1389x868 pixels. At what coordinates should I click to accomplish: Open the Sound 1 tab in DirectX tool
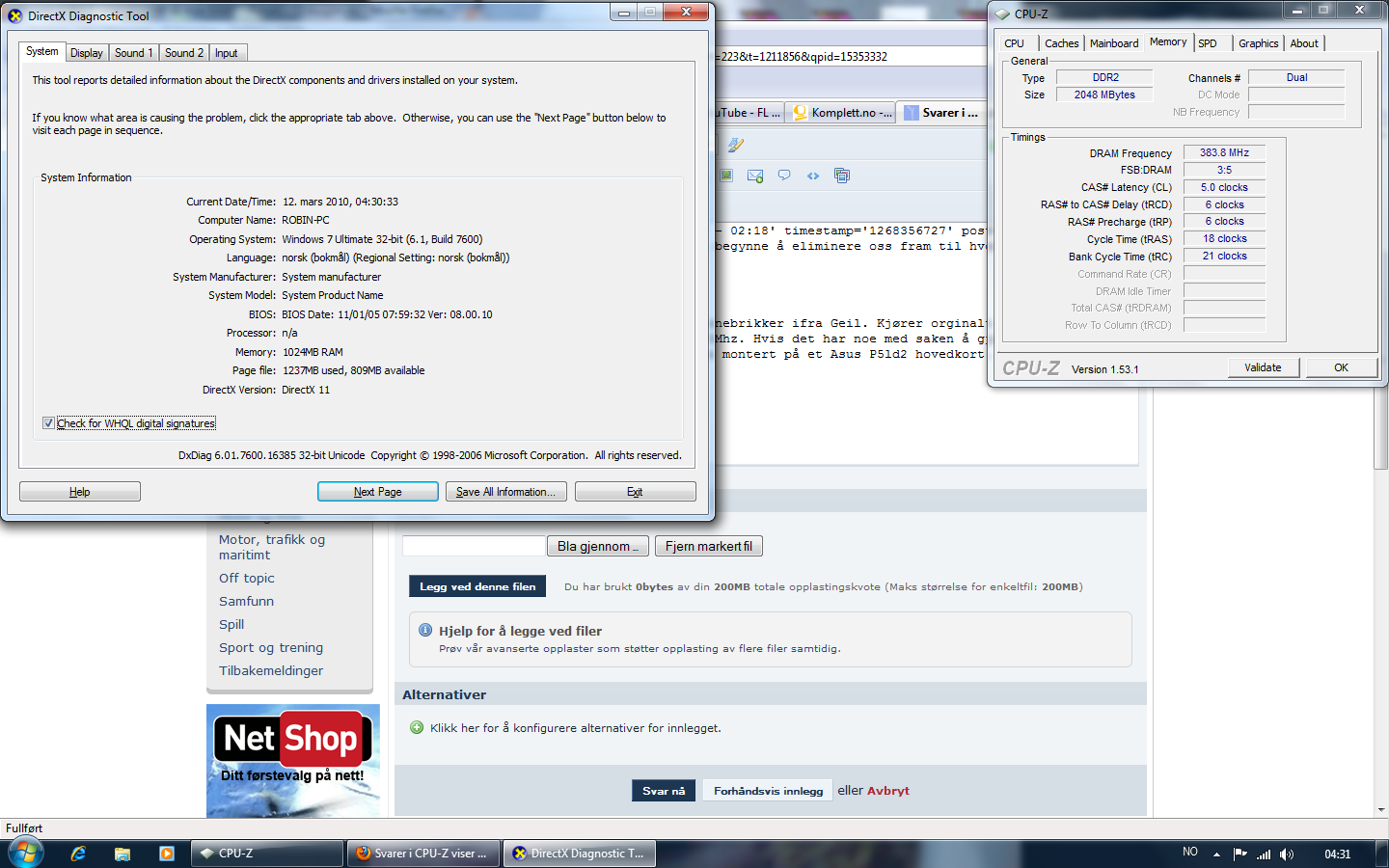point(133,53)
